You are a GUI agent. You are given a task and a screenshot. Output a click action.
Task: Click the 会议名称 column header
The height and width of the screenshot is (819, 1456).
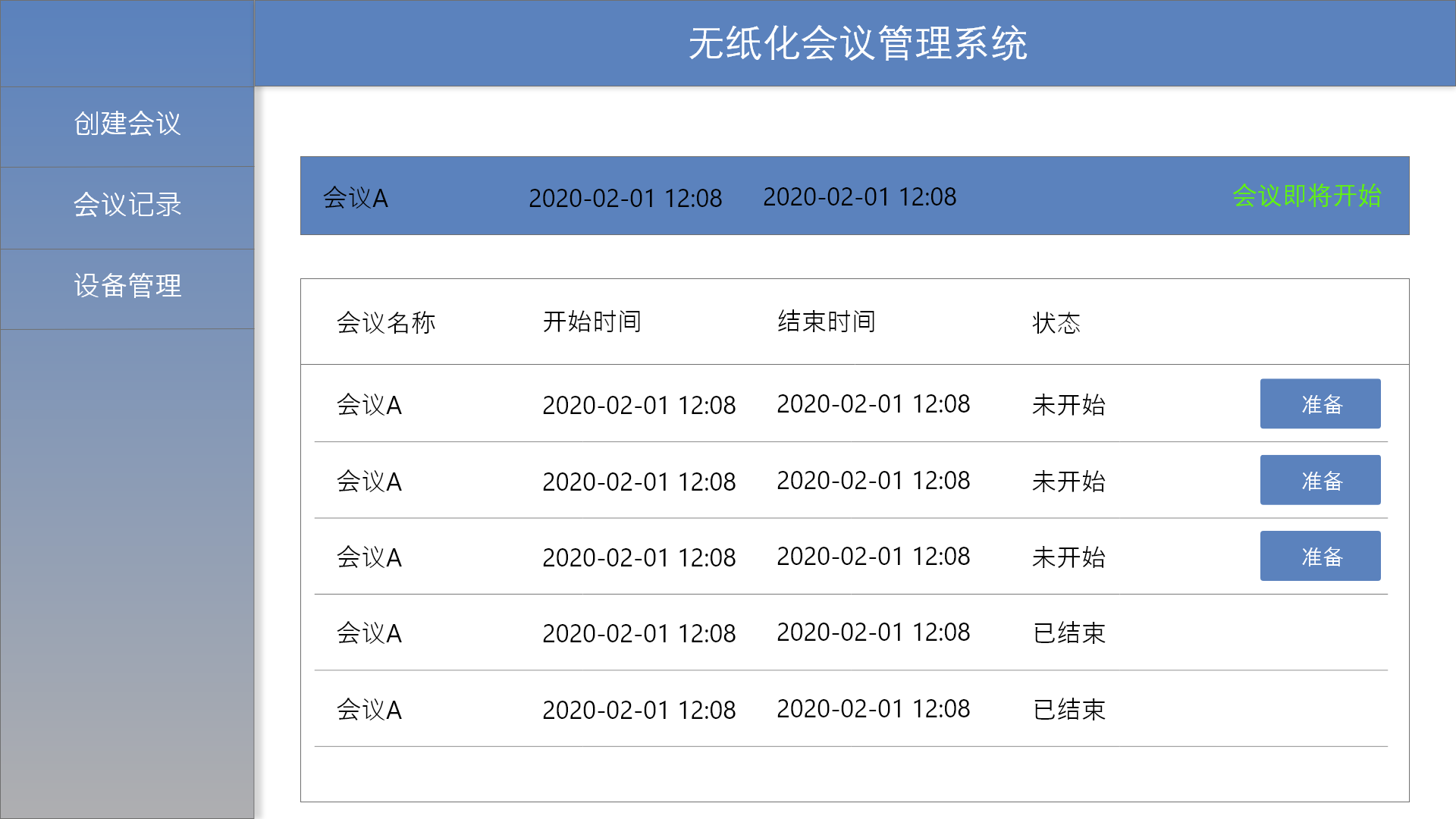(x=388, y=322)
